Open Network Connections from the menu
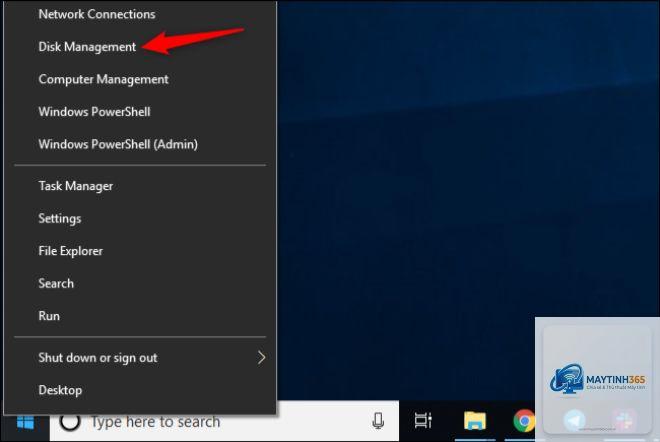This screenshot has height=442, width=660. pos(140,14)
